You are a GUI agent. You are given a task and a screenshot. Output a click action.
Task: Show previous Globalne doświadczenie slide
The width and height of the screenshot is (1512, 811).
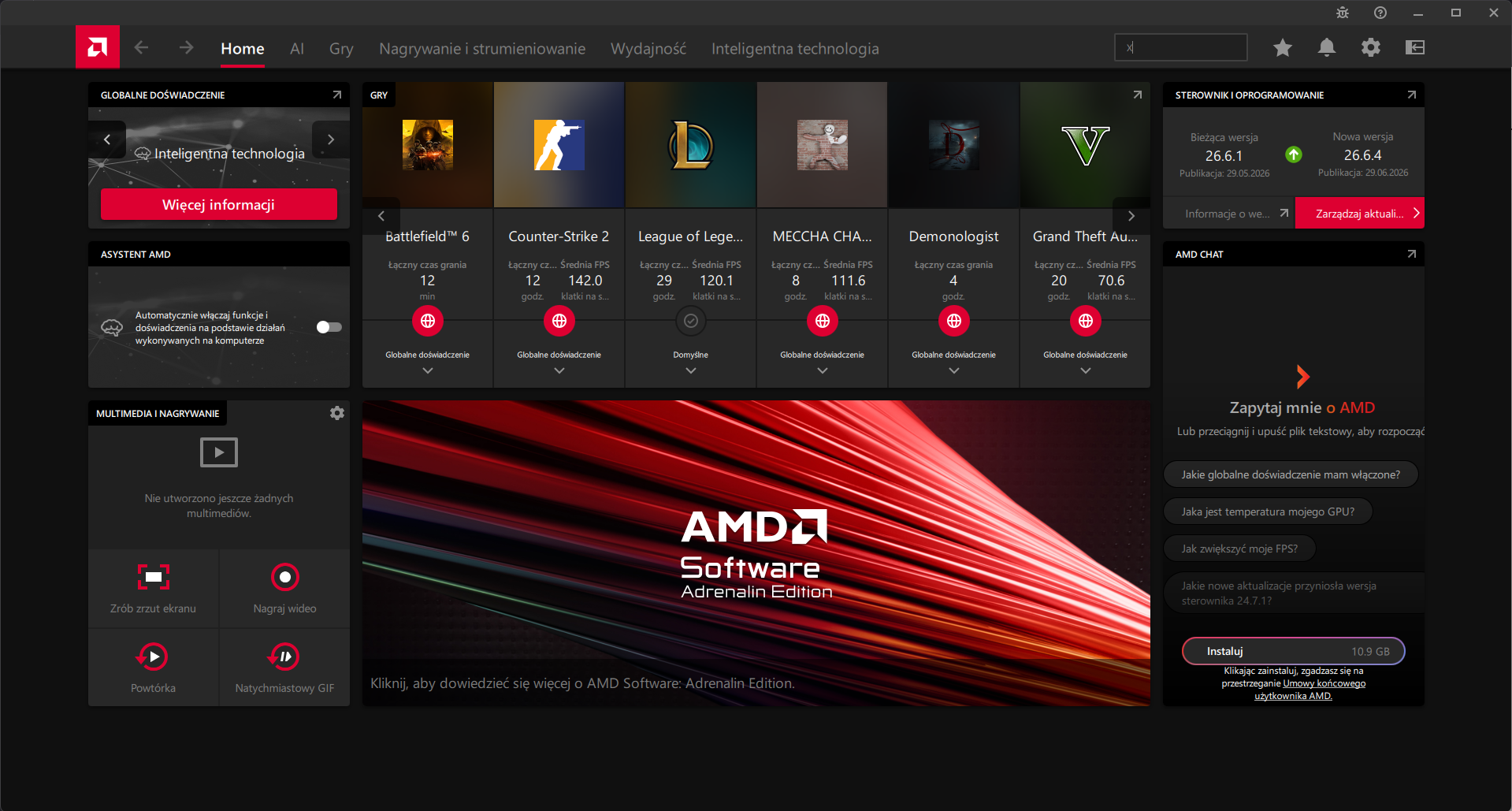107,140
